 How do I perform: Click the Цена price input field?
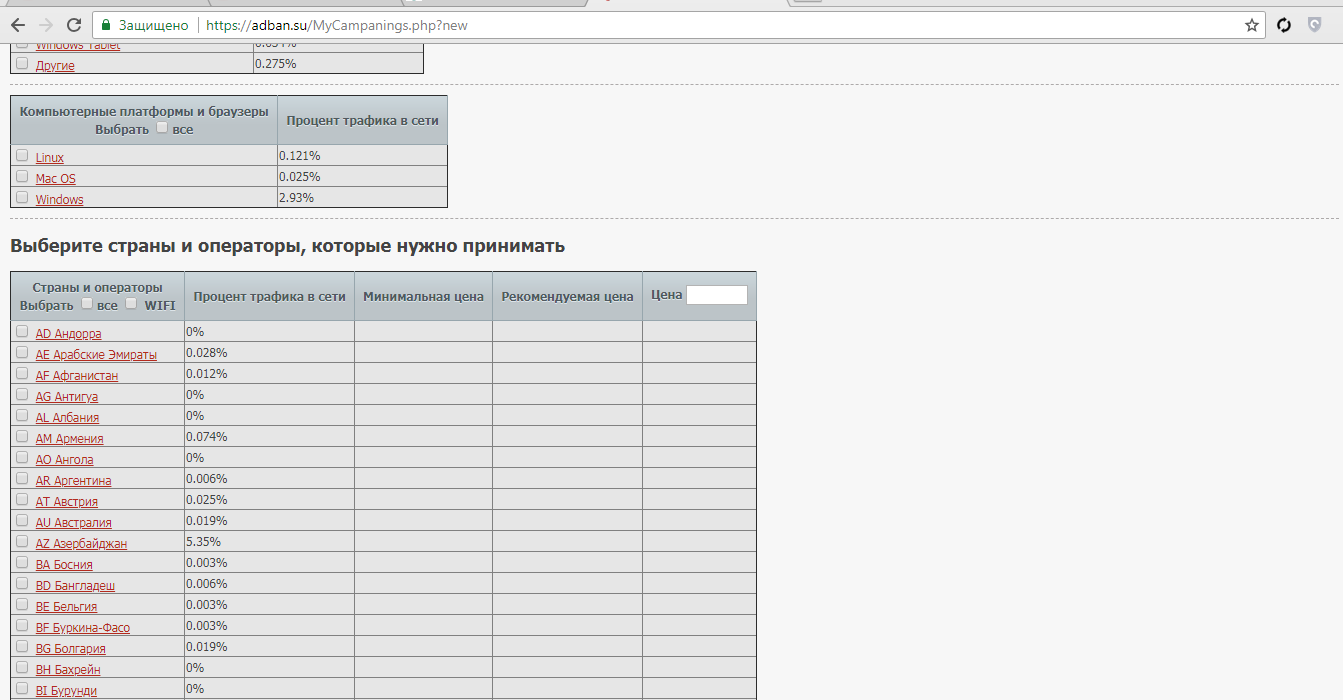point(716,295)
